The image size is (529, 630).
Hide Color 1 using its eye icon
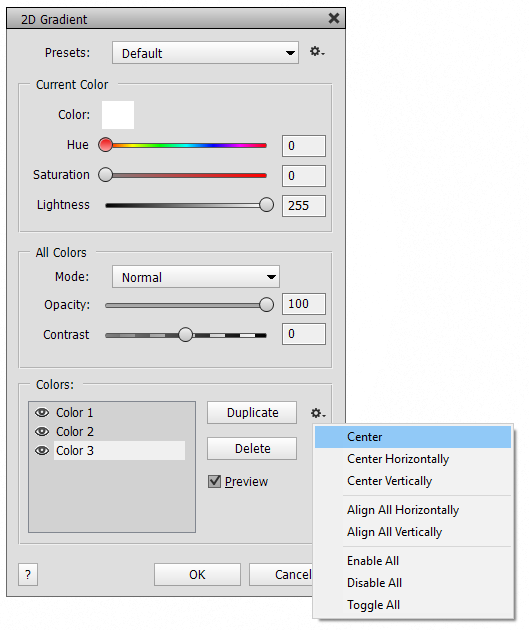pos(42,413)
